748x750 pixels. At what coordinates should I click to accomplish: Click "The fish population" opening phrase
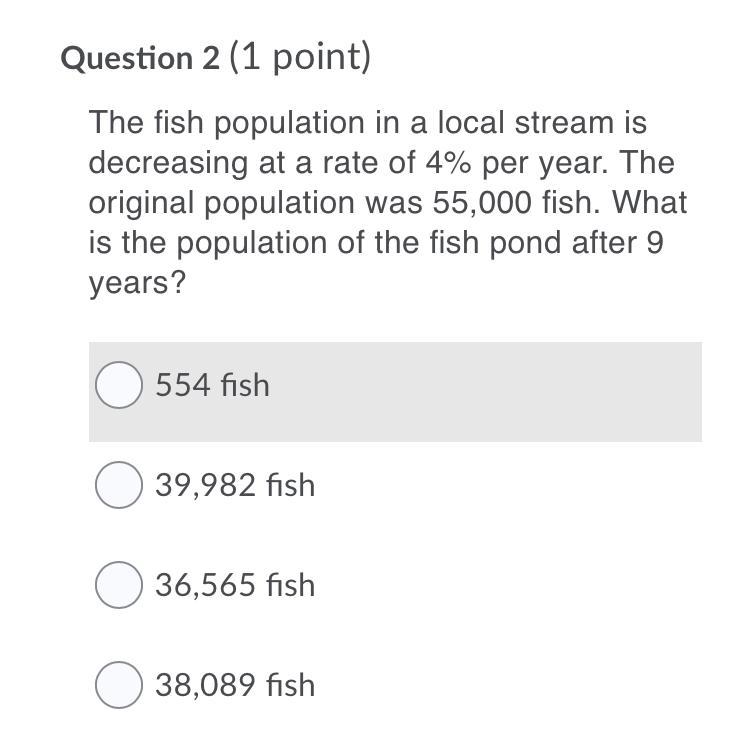pyautogui.click(x=228, y=123)
